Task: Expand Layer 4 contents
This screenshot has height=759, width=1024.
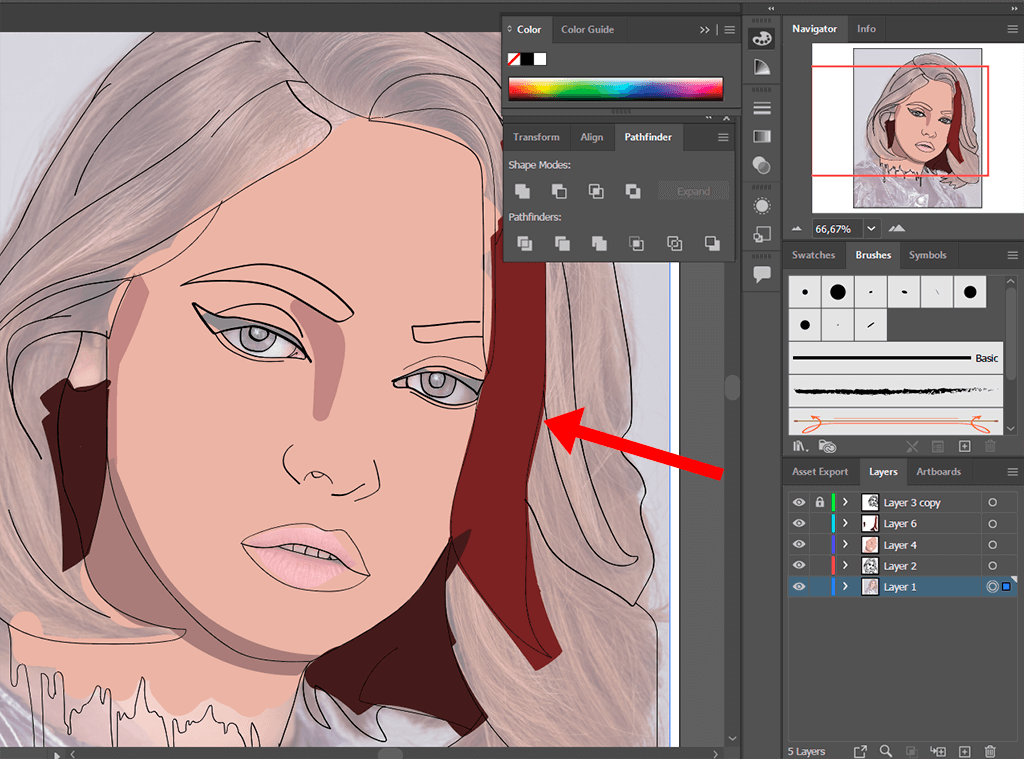Action: [846, 545]
